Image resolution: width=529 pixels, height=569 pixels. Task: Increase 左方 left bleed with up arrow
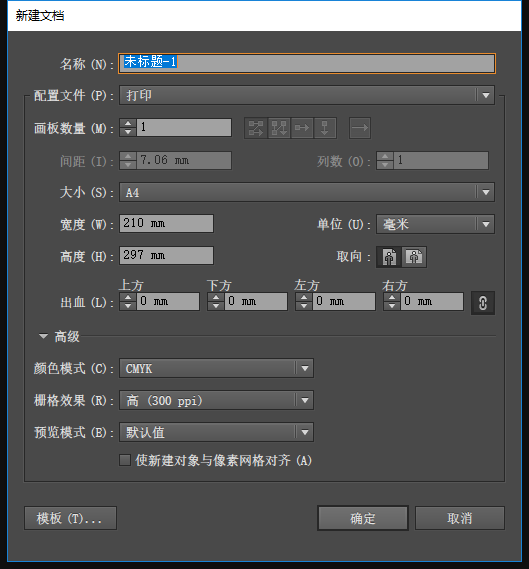[x=304, y=297]
